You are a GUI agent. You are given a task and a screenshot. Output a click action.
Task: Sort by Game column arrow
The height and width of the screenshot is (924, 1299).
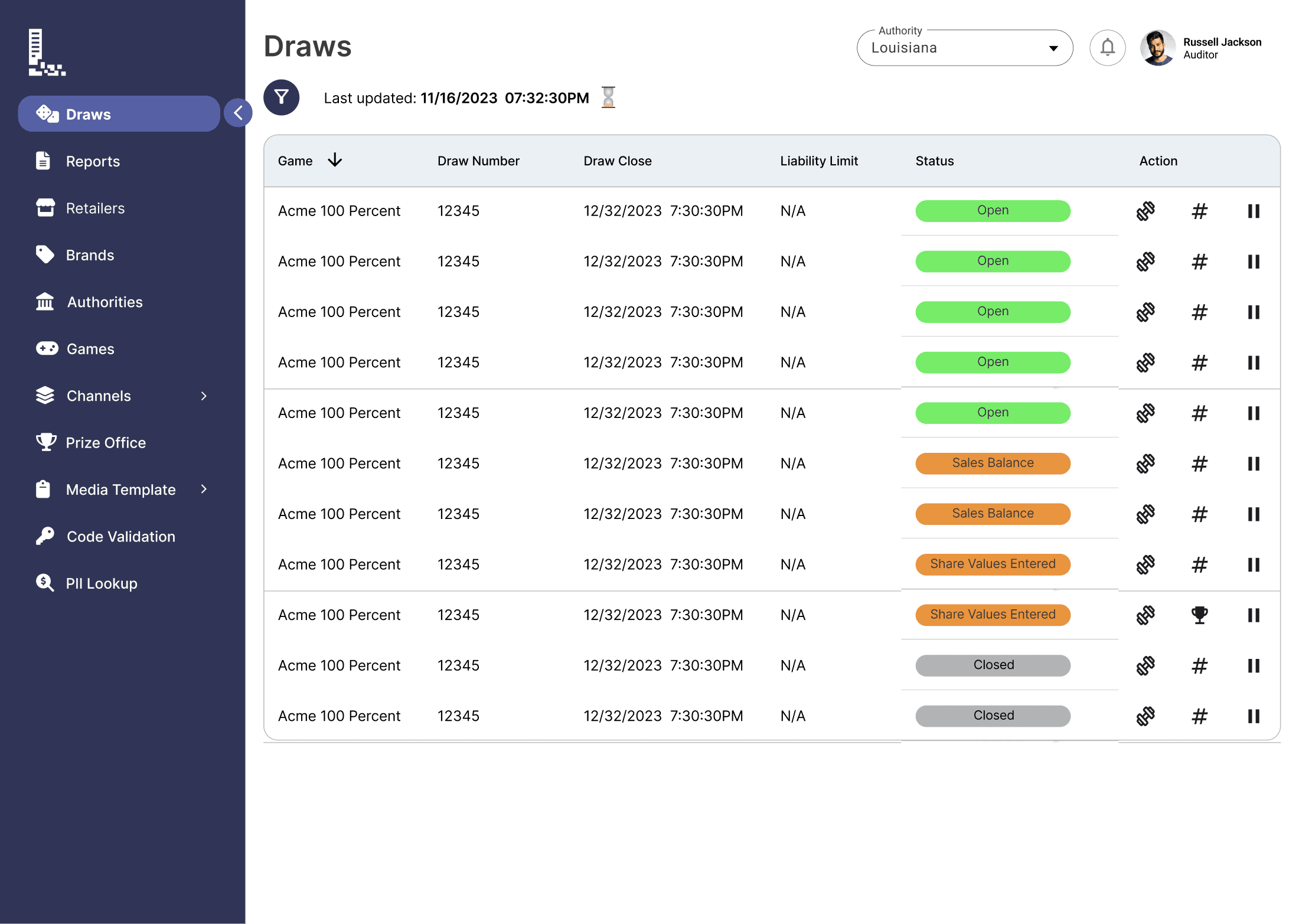point(335,161)
